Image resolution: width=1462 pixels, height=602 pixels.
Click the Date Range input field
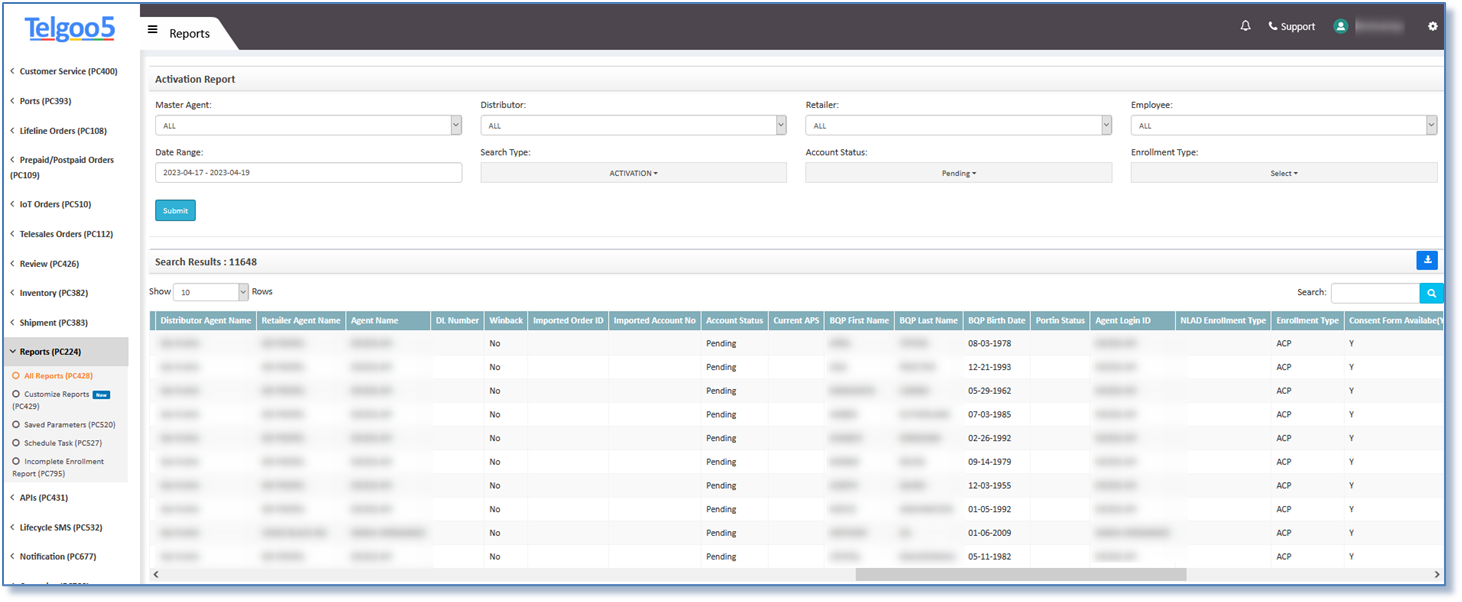coord(308,173)
